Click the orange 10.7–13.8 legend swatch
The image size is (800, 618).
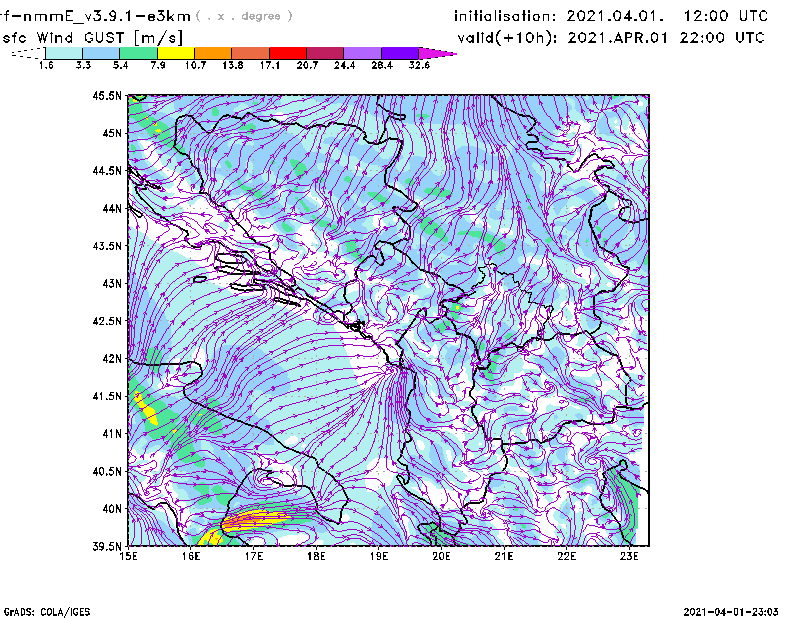click(x=213, y=53)
